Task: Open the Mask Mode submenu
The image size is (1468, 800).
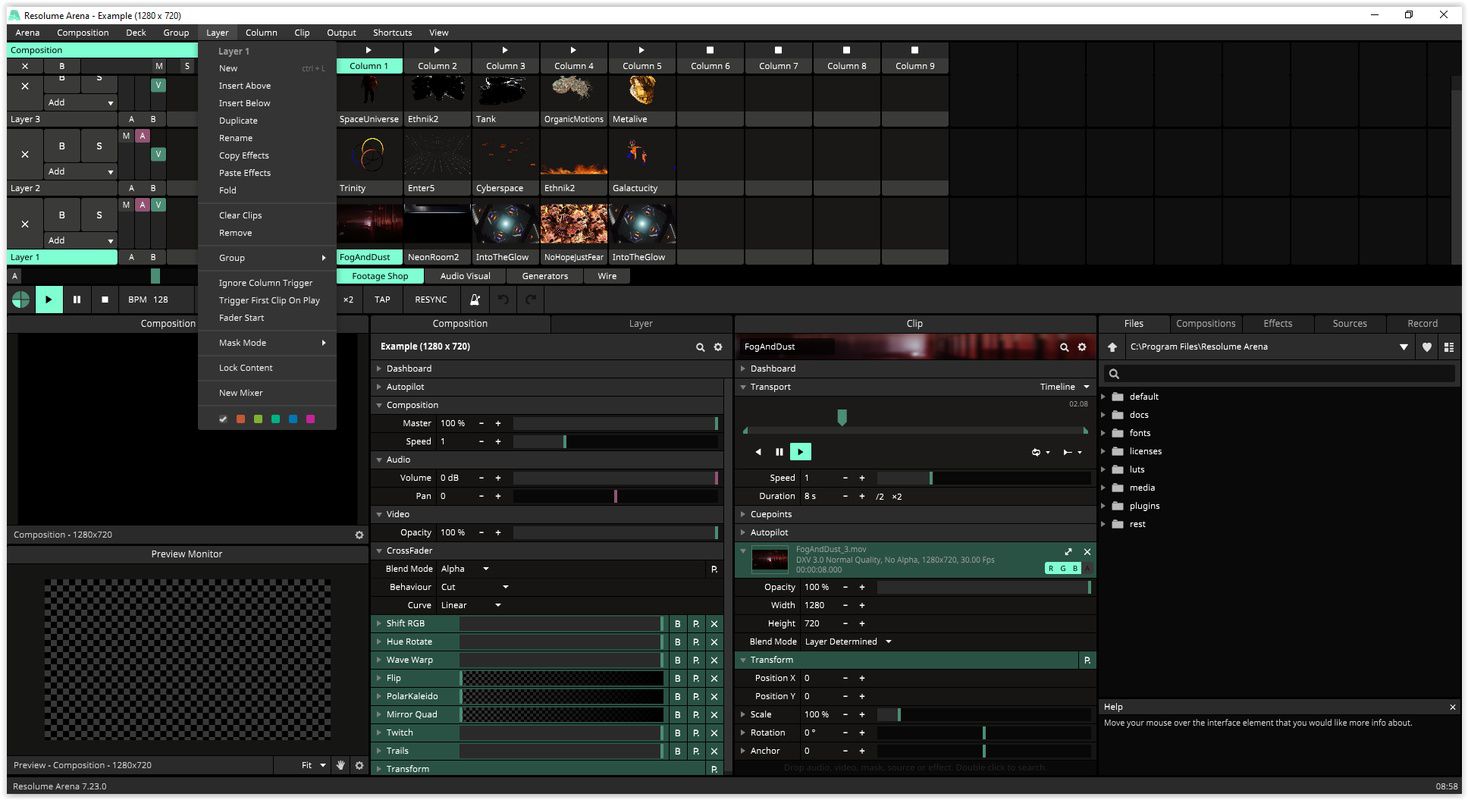Action: tap(267, 343)
